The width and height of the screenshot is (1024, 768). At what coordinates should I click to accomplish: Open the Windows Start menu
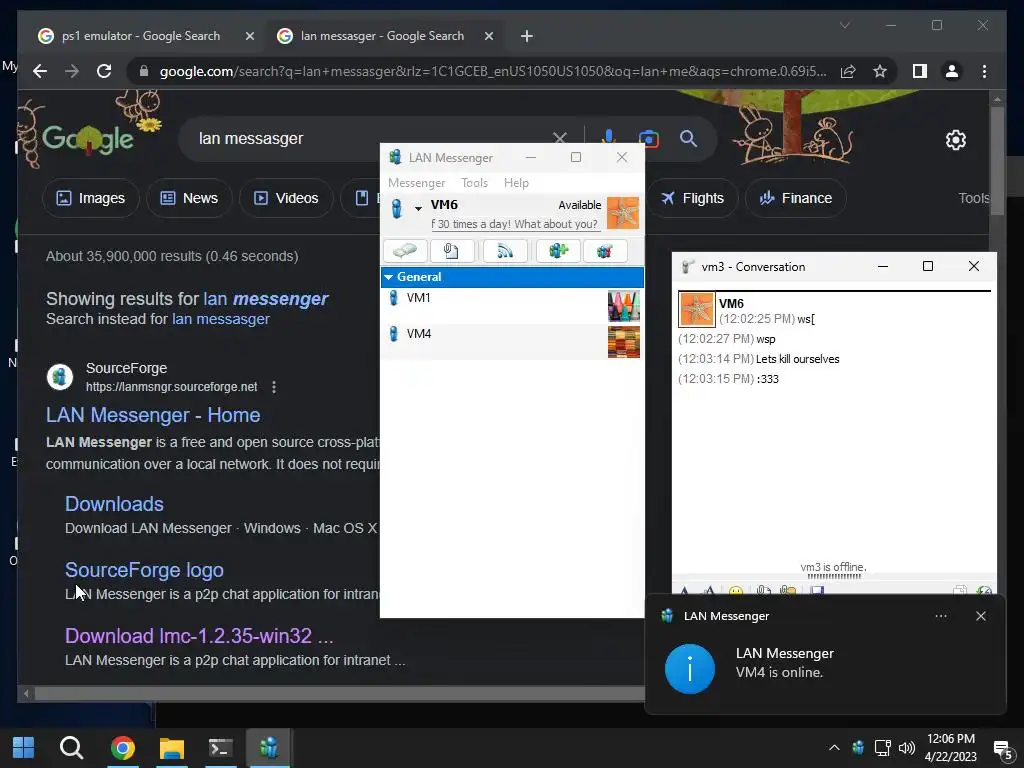coord(24,748)
